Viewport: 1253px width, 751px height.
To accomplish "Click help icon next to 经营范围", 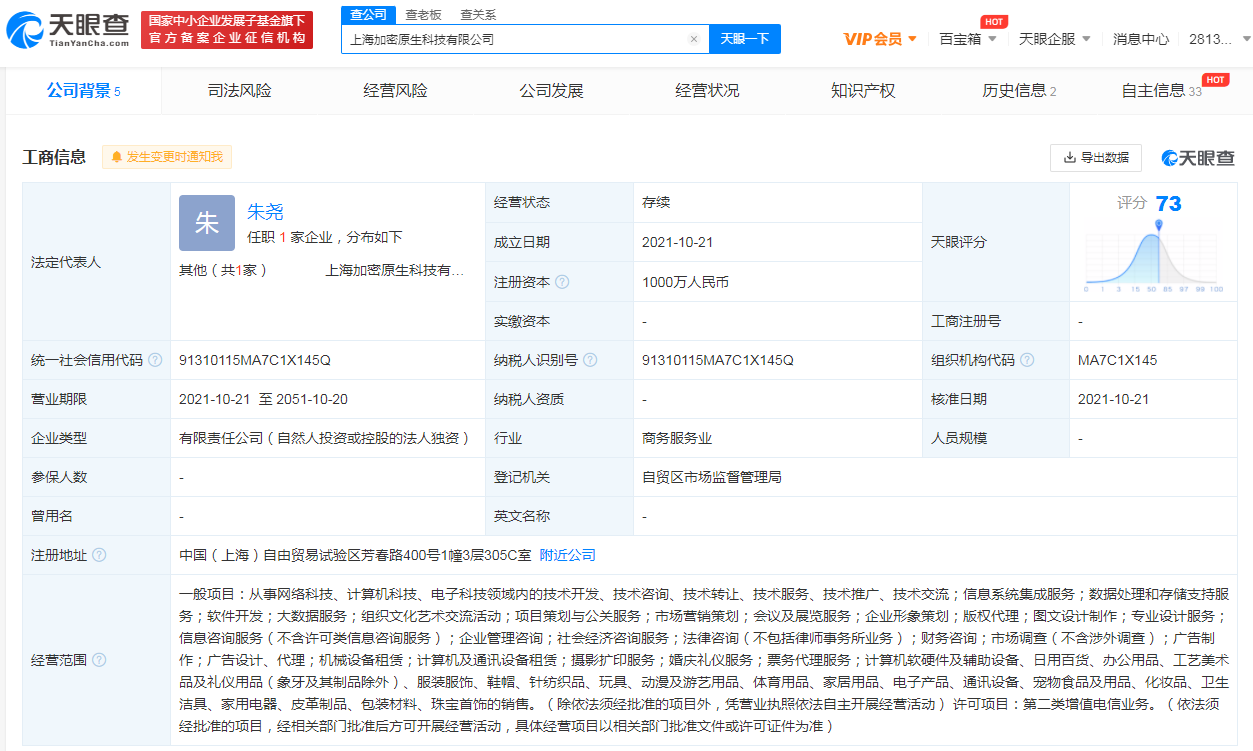I will pos(99,660).
